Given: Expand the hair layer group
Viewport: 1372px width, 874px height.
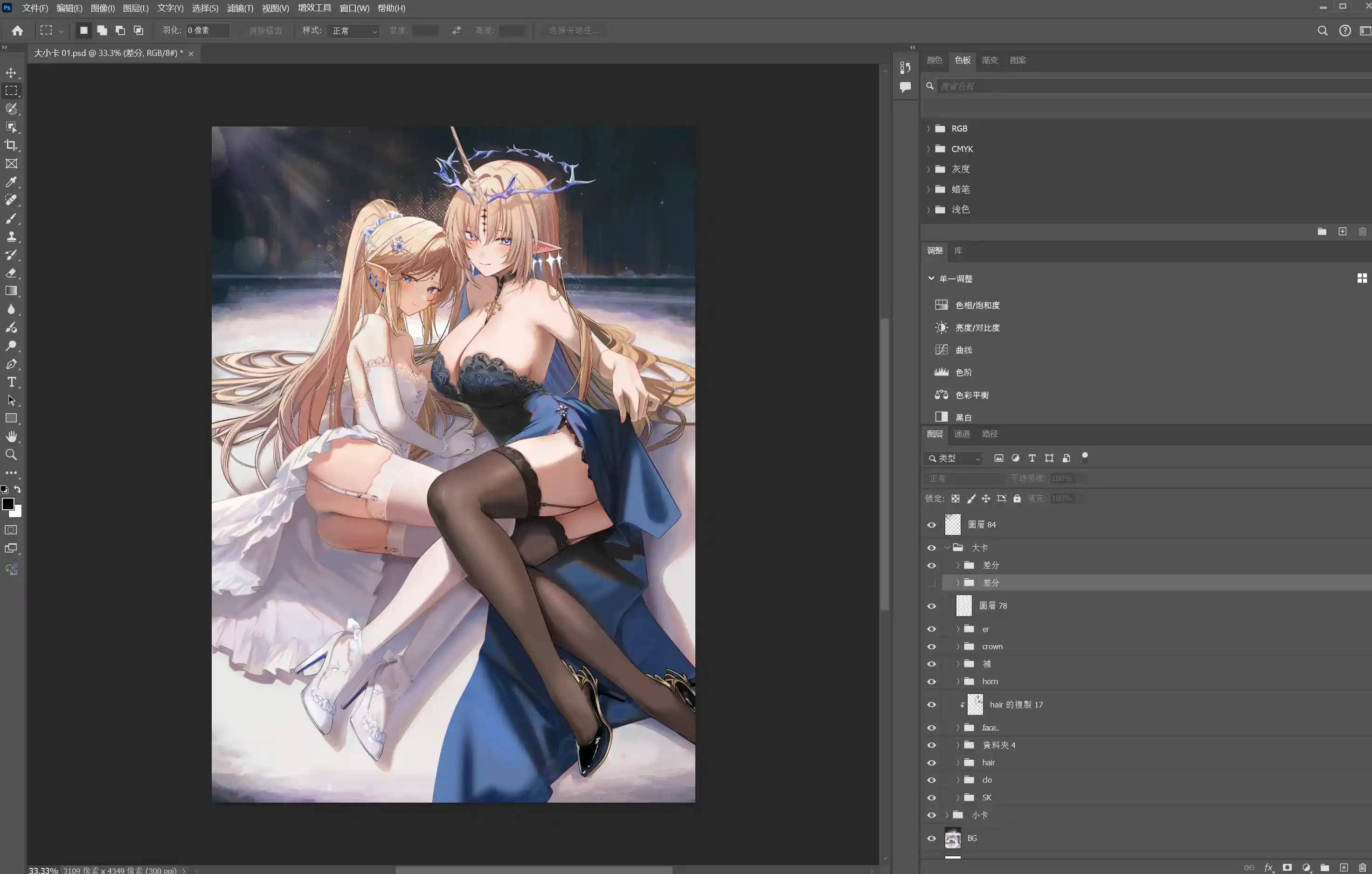Looking at the screenshot, I should [x=958, y=763].
